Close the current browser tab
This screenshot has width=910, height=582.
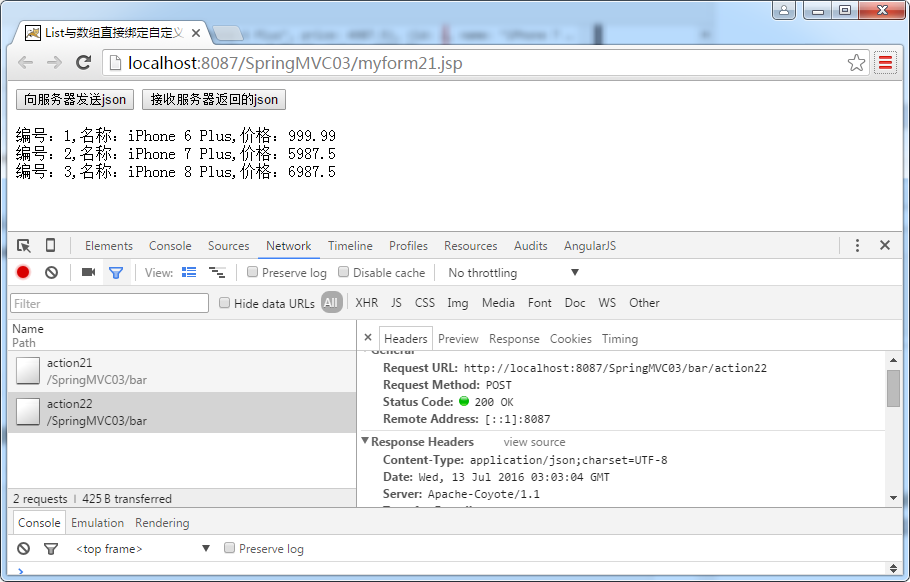[x=196, y=33]
